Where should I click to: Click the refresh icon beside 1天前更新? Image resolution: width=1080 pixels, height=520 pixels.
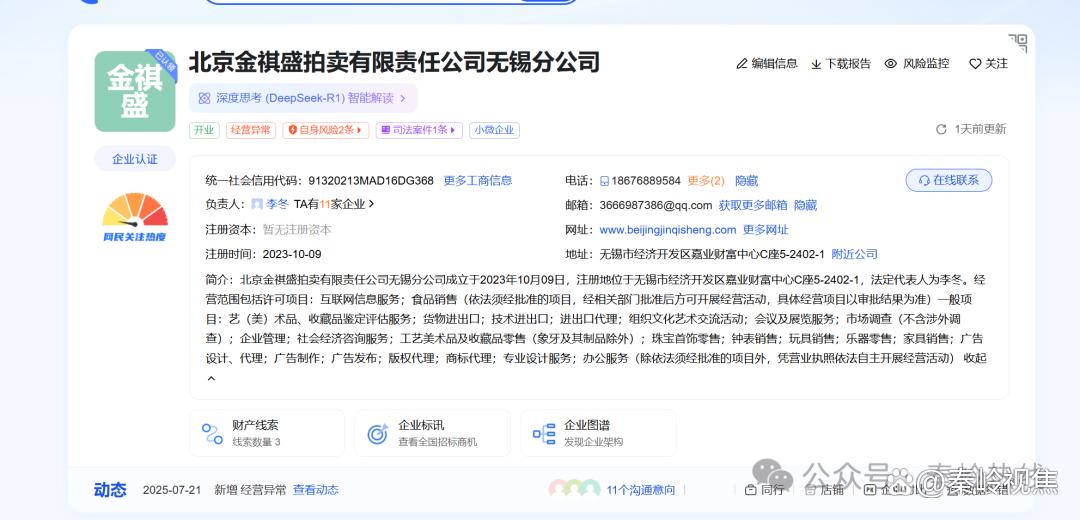[941, 129]
